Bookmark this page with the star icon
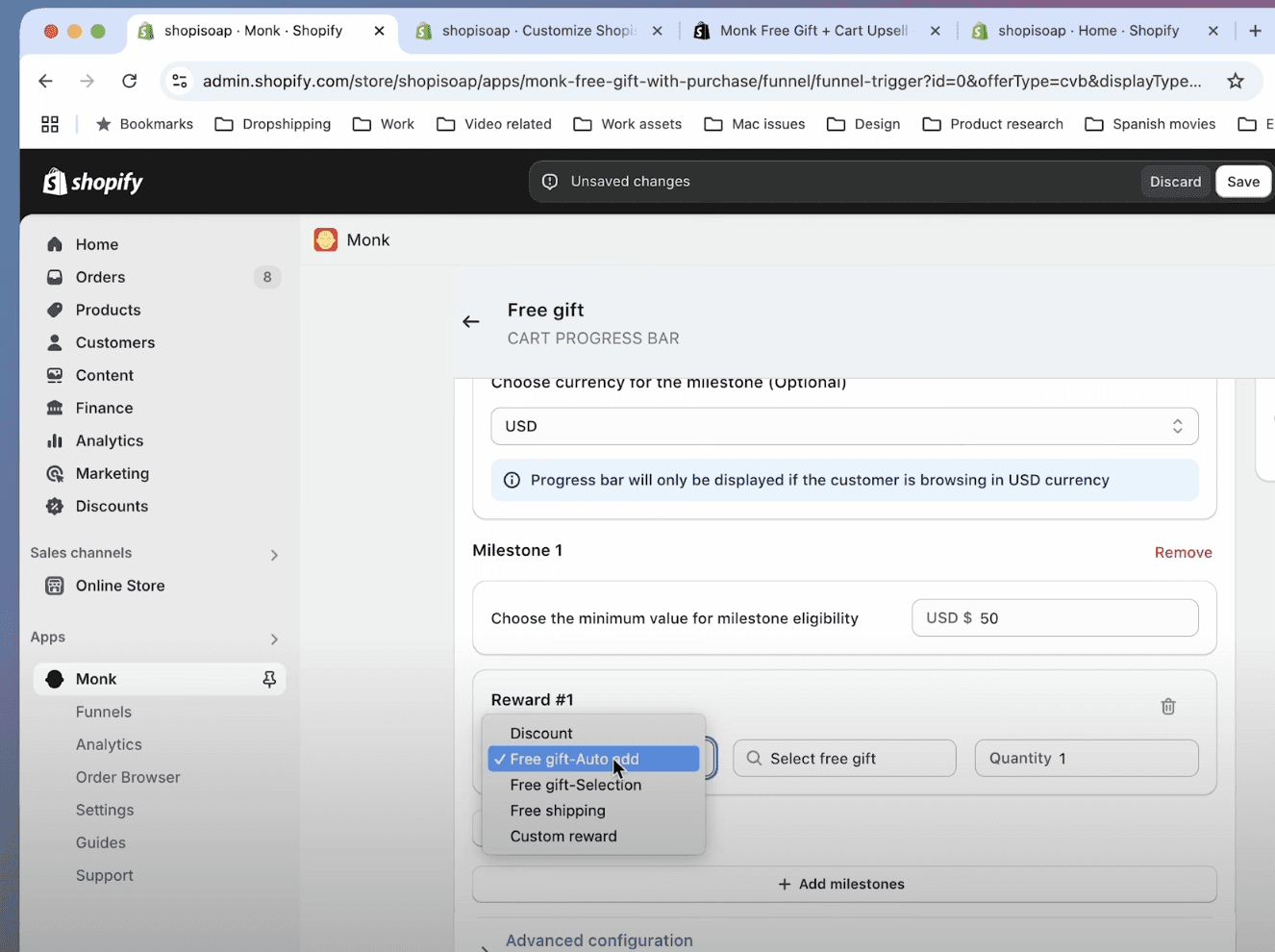1275x952 pixels. (x=1236, y=81)
